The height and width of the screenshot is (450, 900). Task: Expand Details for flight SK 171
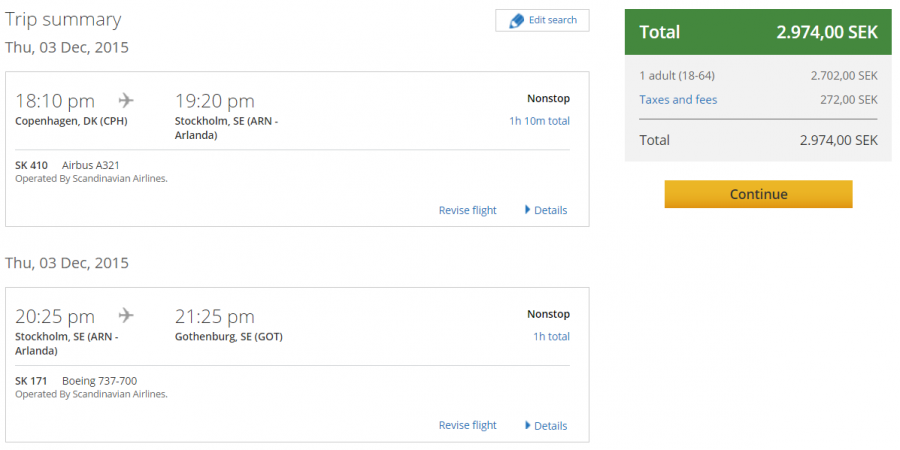pos(546,426)
